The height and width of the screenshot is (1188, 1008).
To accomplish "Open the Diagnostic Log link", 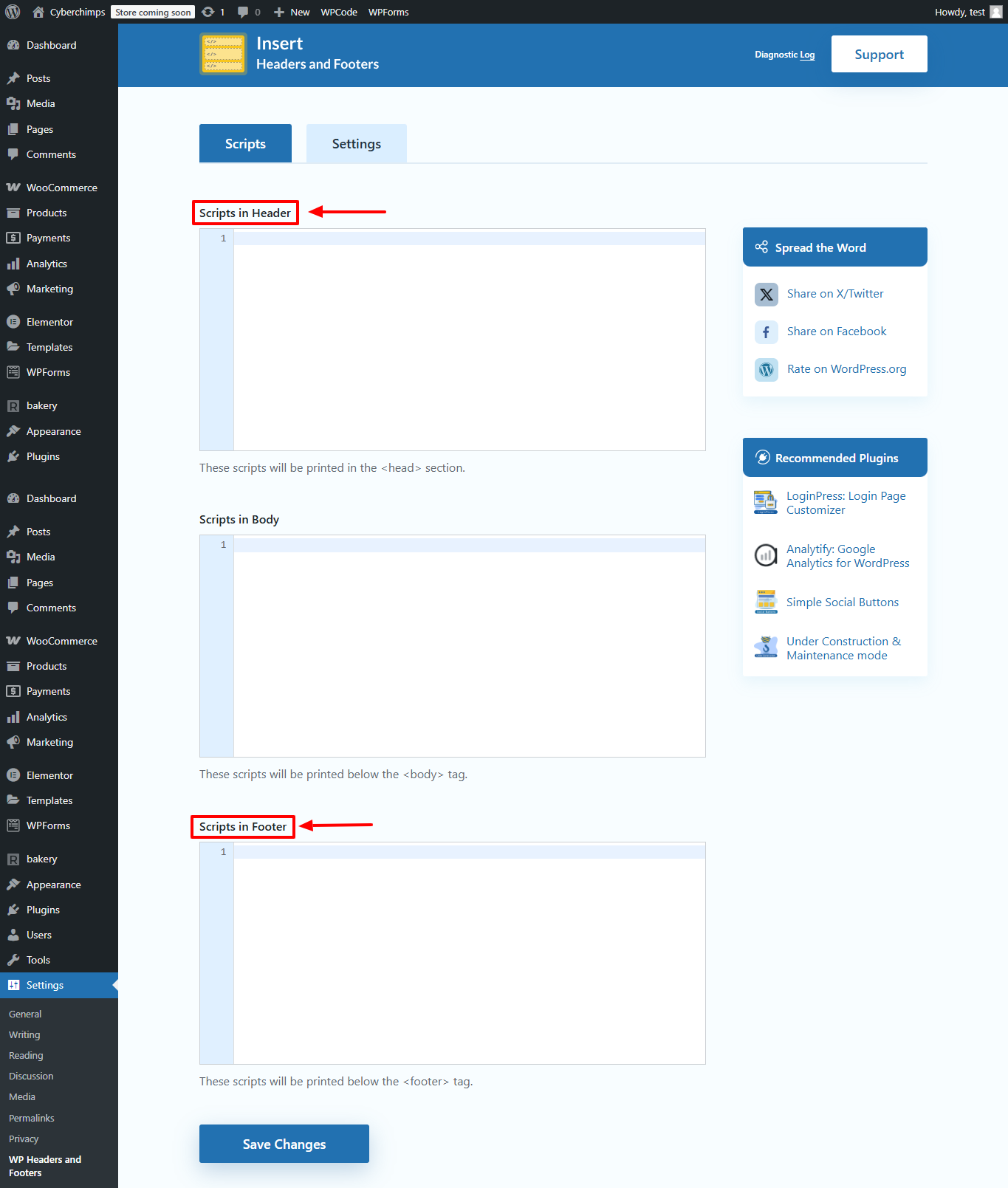I will tap(784, 54).
